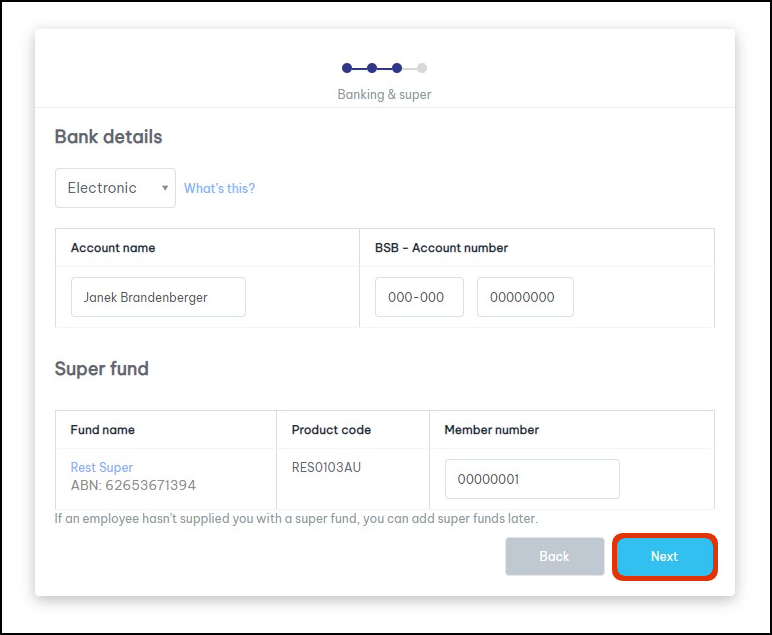Image resolution: width=772 pixels, height=635 pixels.
Task: Click the note about adding super funds later
Action: pos(296,519)
